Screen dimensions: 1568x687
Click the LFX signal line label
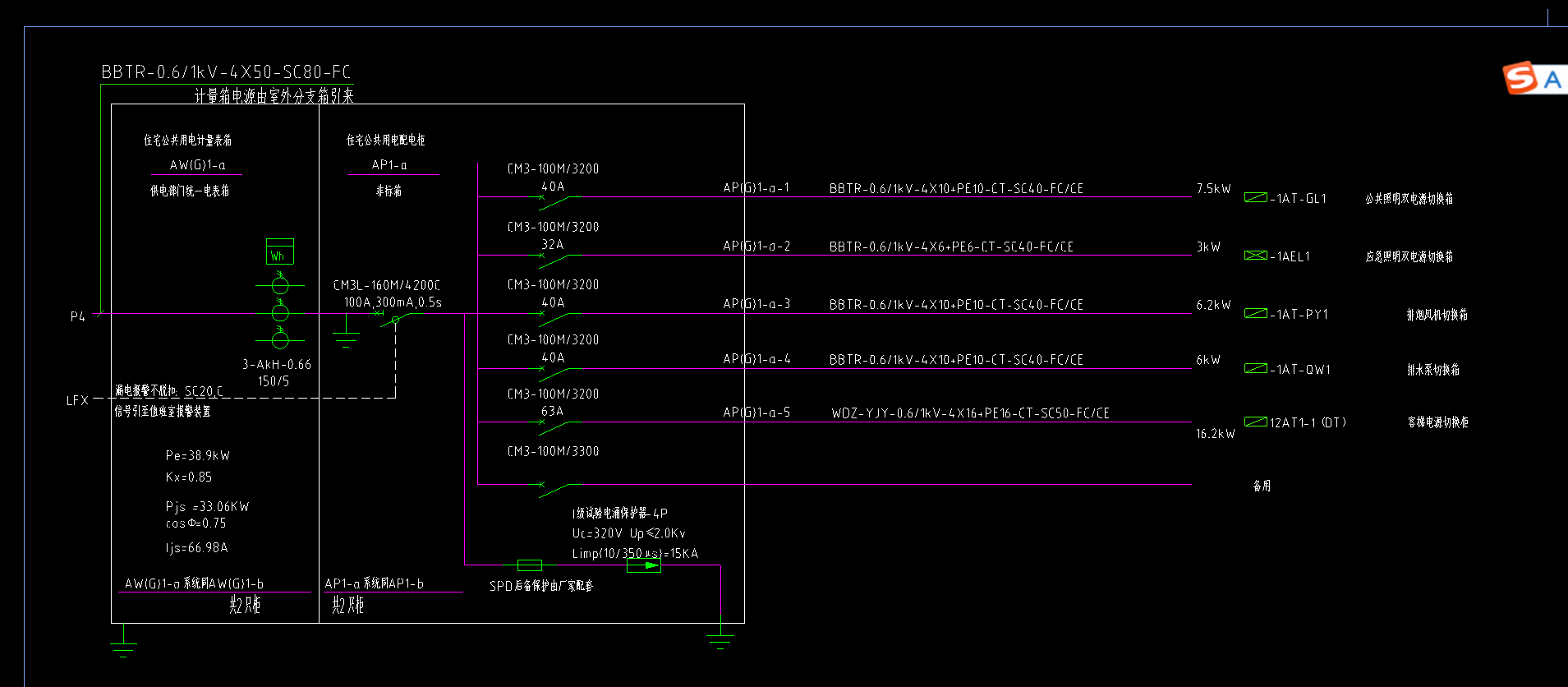tap(77, 400)
